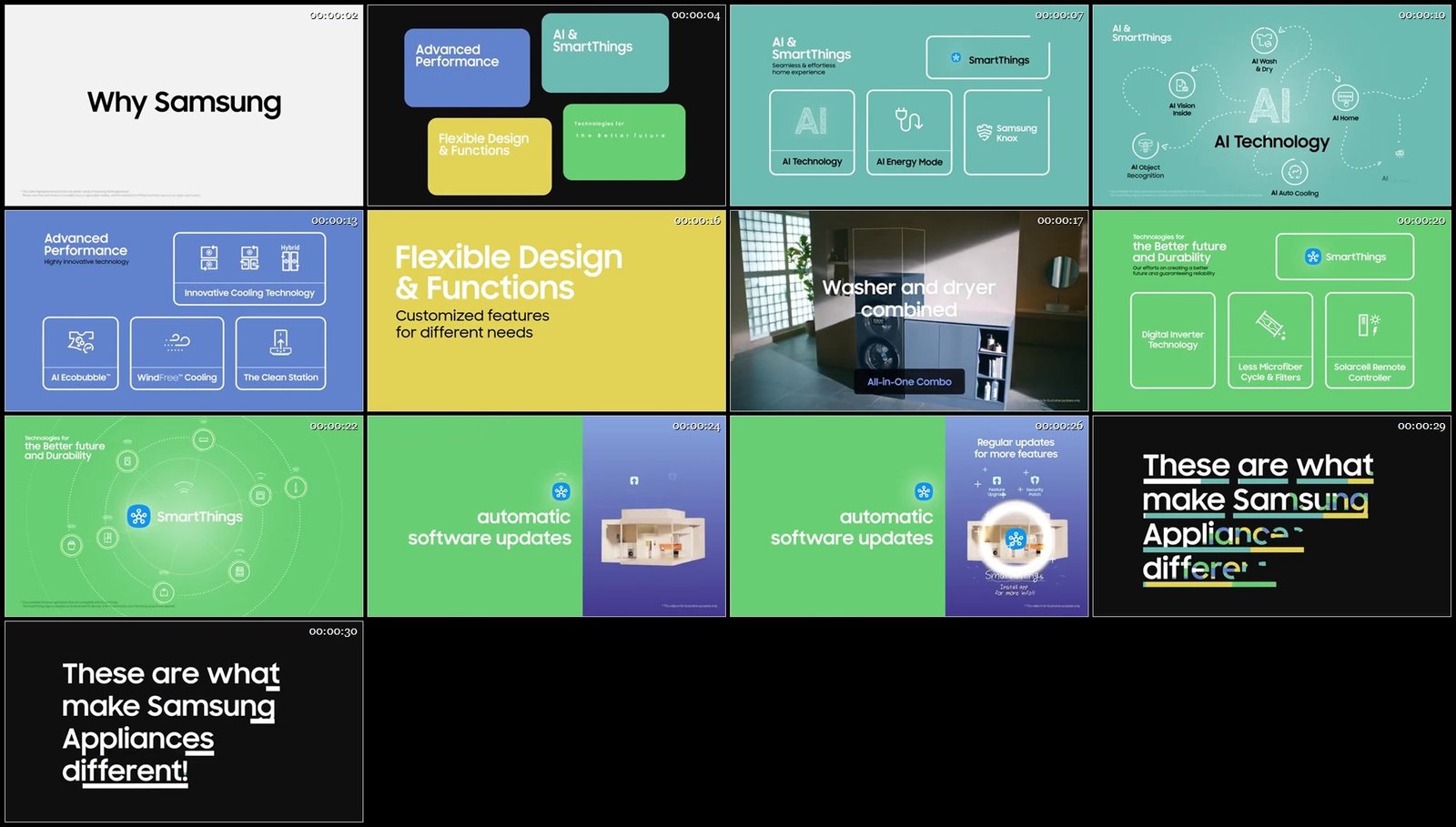Click The Clean Station icon
Screen dimensions: 1456x827
click(280, 342)
